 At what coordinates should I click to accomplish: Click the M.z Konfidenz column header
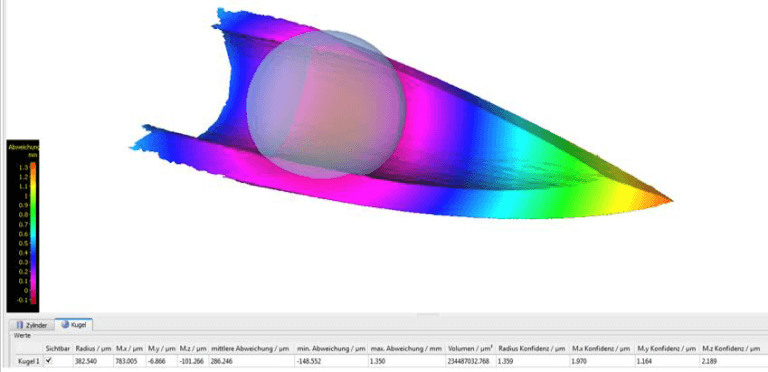click(x=731, y=349)
